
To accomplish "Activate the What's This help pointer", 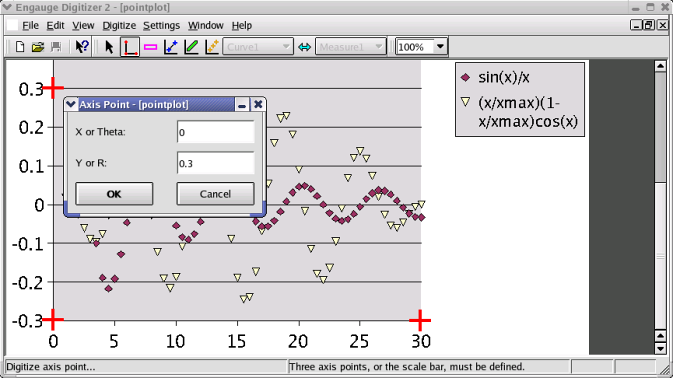I will pos(82,47).
